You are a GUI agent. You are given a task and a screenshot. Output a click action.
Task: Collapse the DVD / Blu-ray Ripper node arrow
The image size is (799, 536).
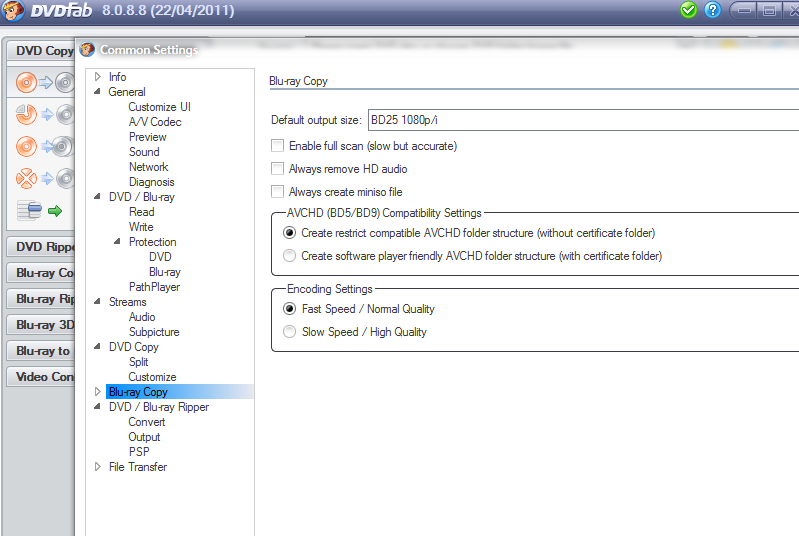pos(97,406)
